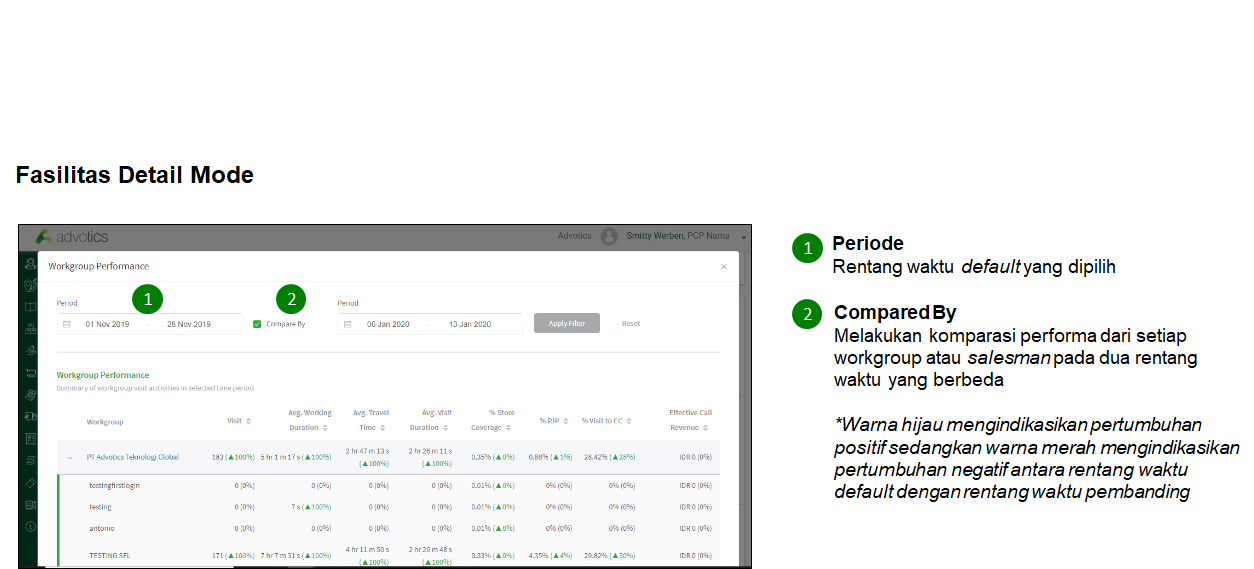Screen dimensions: 1254x569
Task: Open truck delivery icon in sidebar
Action: coord(30,417)
